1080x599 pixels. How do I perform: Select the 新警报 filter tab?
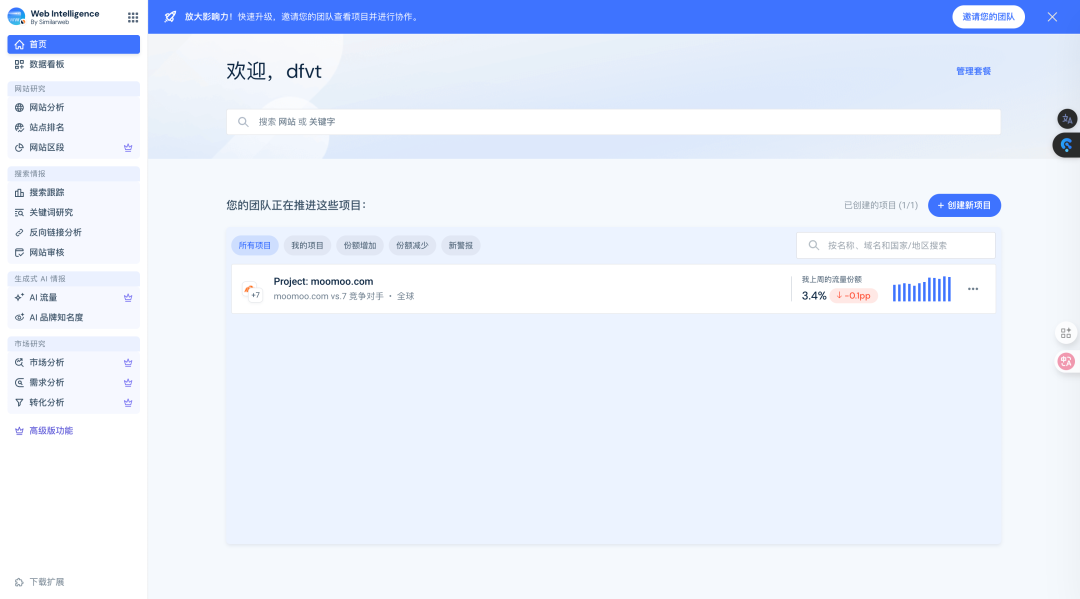tap(461, 245)
